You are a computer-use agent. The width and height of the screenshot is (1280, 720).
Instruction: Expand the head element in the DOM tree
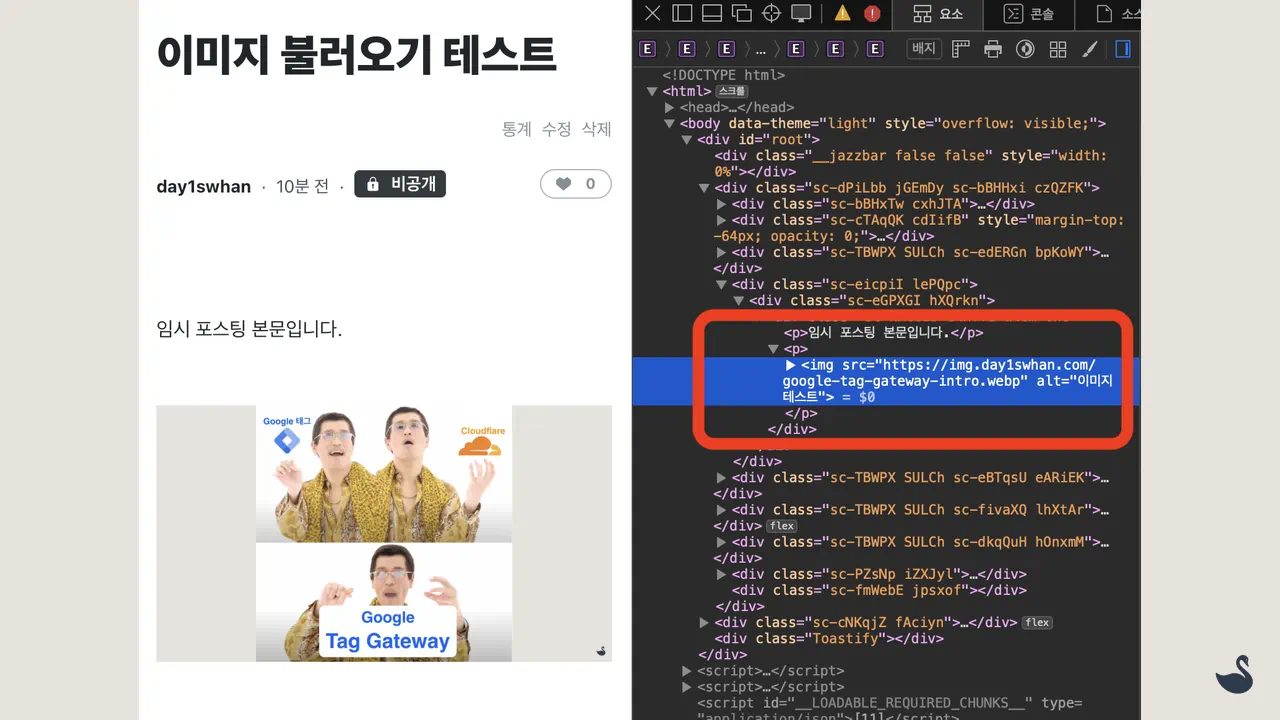[670, 107]
